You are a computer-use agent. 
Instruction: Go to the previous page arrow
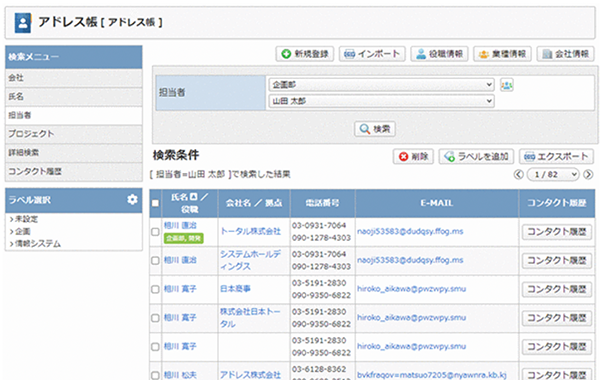[x=518, y=175]
